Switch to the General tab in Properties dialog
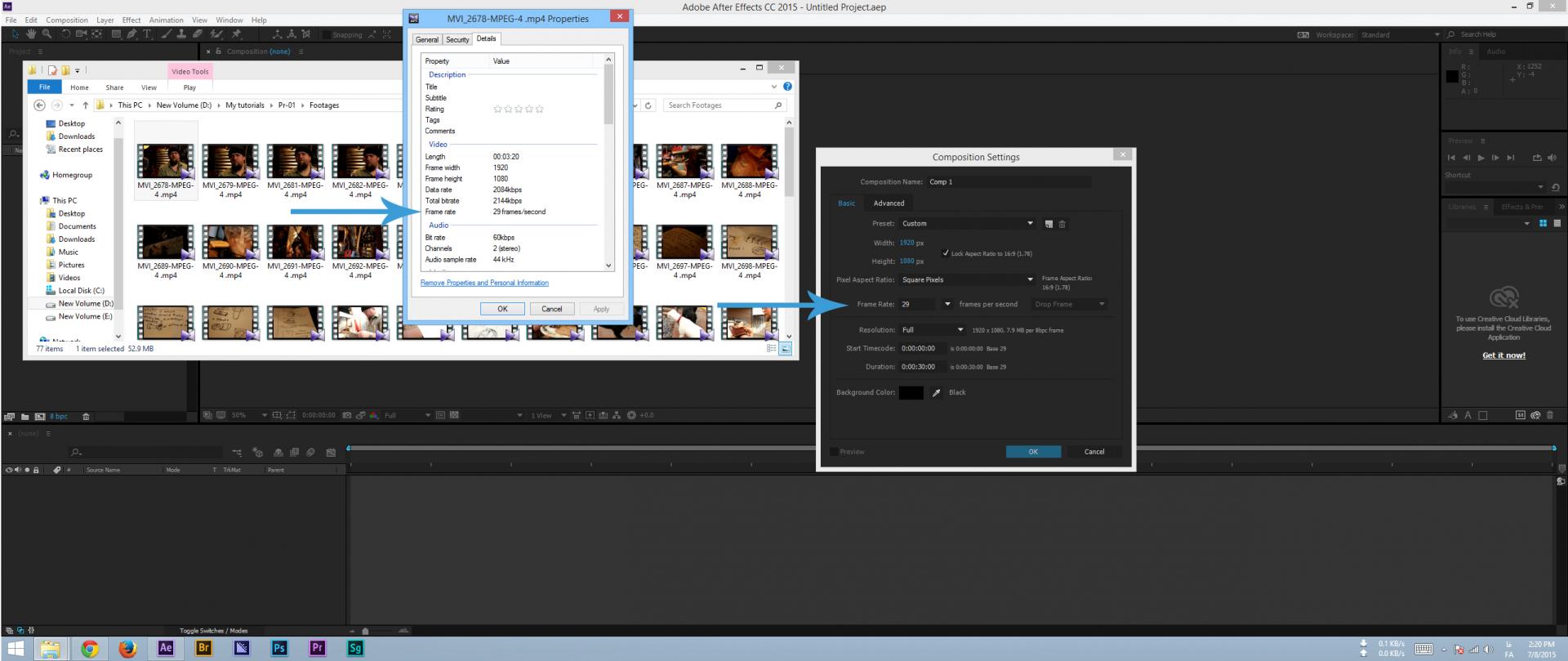This screenshot has height=661, width=1568. (x=426, y=39)
